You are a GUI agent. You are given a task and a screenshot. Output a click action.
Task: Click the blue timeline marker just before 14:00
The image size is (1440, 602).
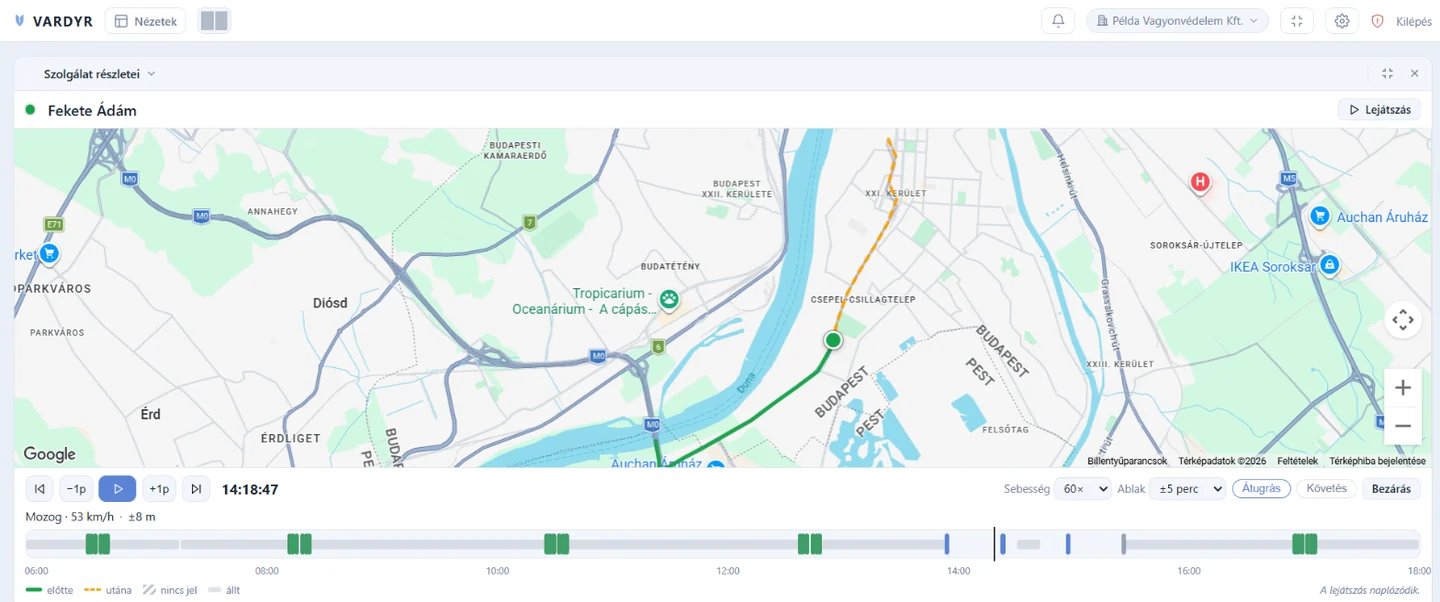tap(946, 544)
